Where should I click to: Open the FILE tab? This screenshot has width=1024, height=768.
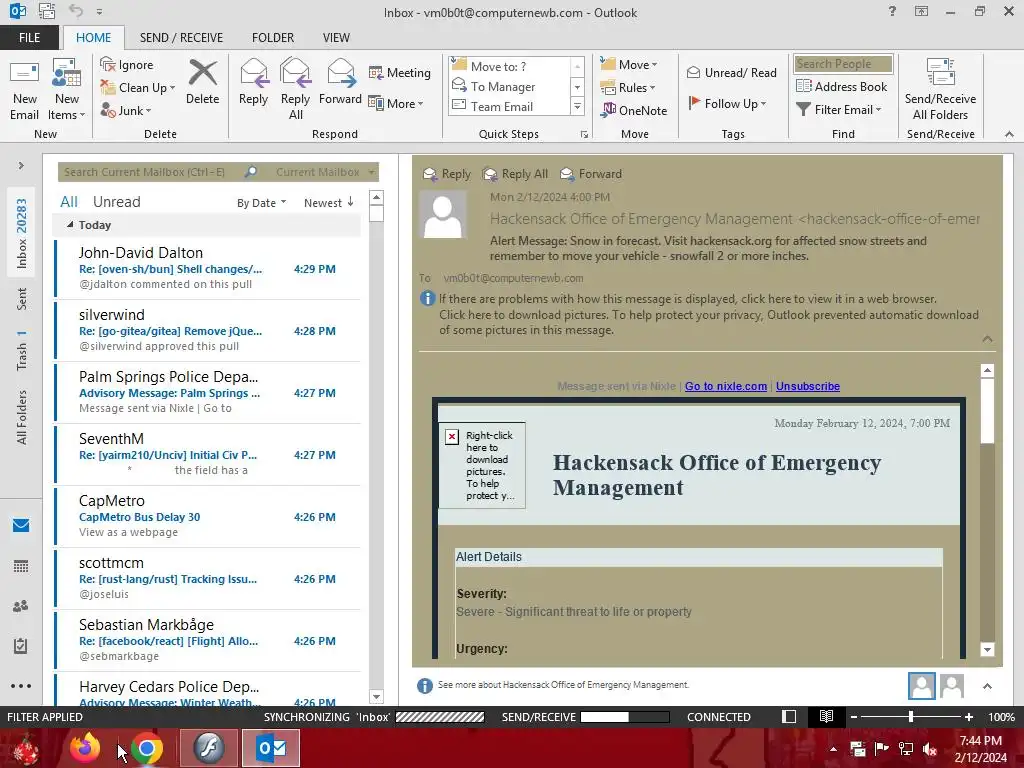[x=29, y=37]
